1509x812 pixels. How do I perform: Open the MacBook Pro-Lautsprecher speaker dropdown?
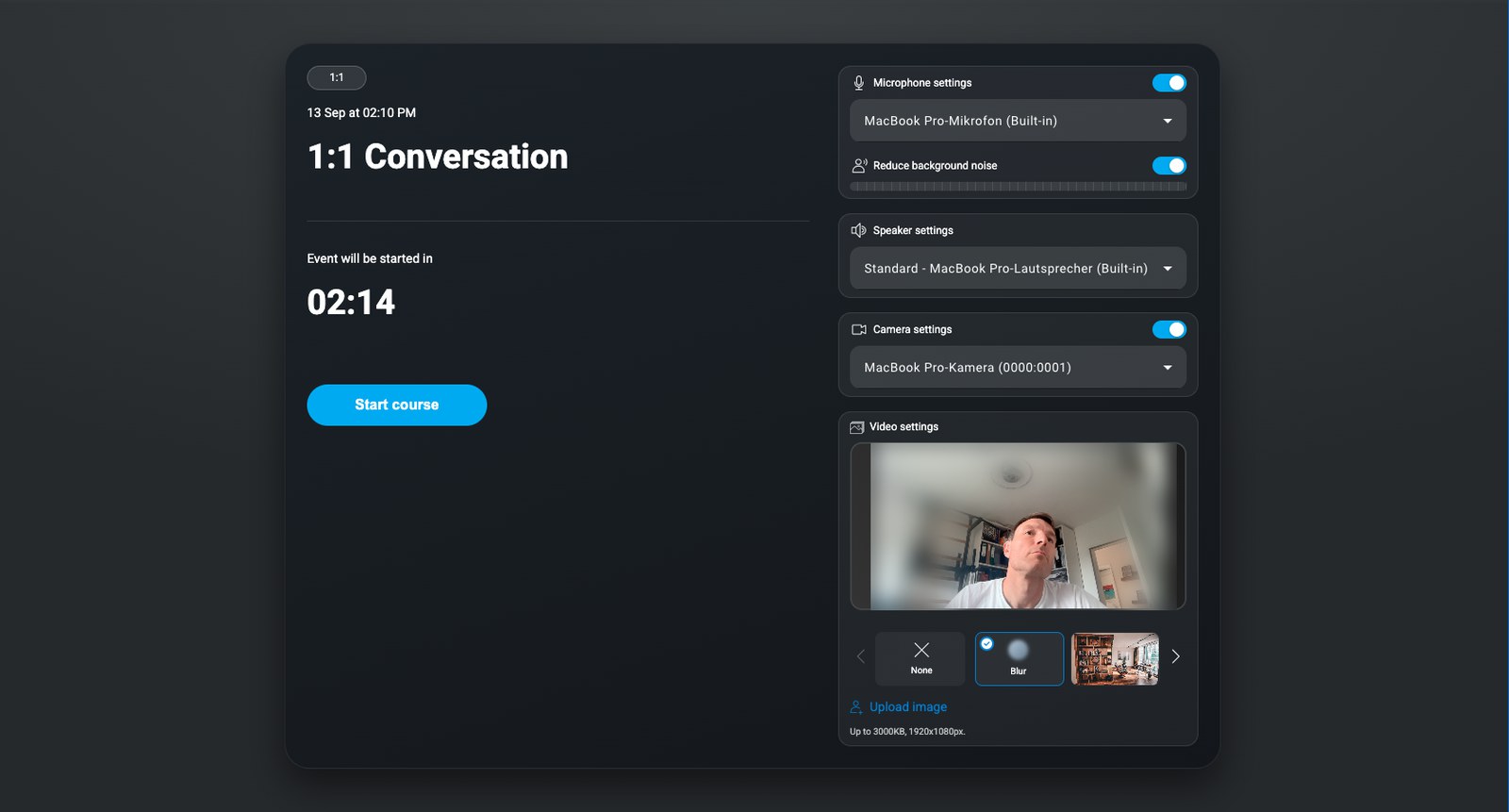point(1018,269)
